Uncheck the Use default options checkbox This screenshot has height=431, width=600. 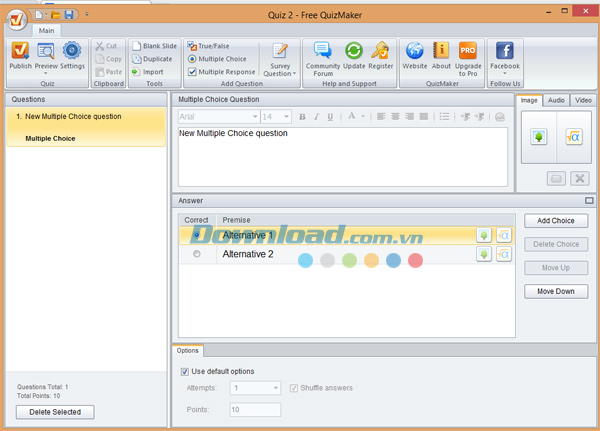[184, 372]
